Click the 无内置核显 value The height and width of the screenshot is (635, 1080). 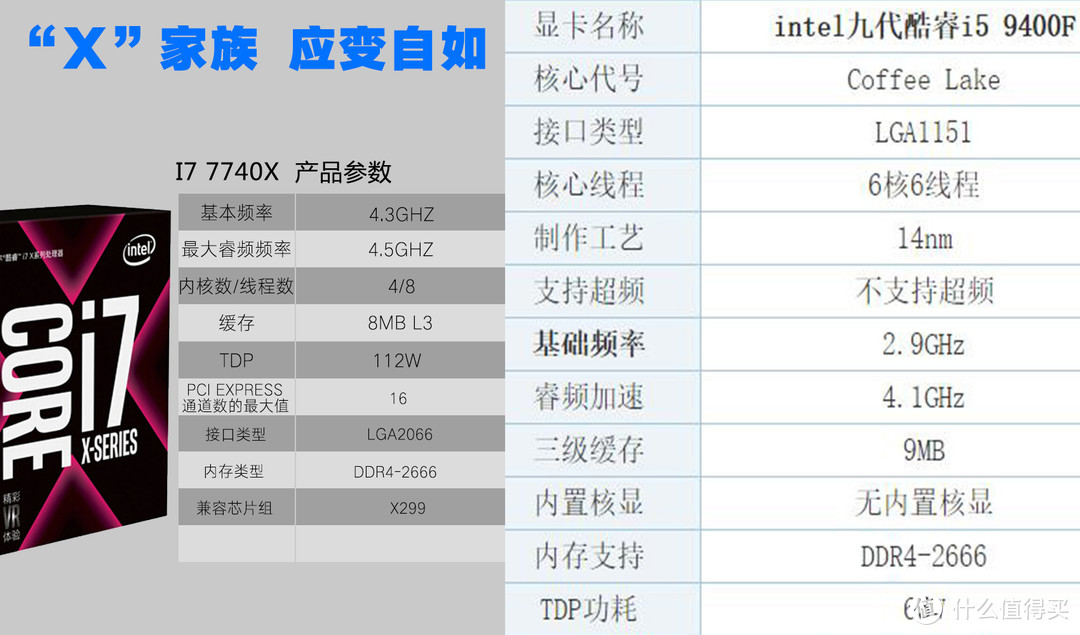924,502
